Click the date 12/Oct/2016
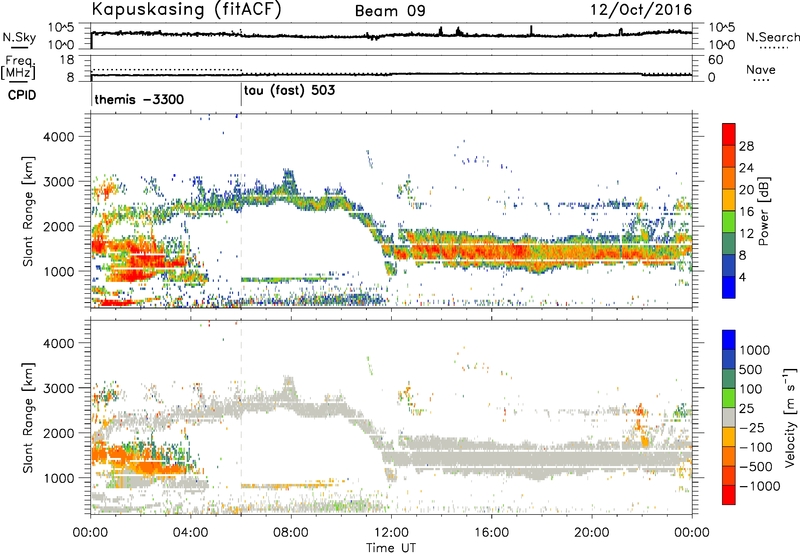Image resolution: width=800 pixels, height=554 pixels. click(641, 10)
